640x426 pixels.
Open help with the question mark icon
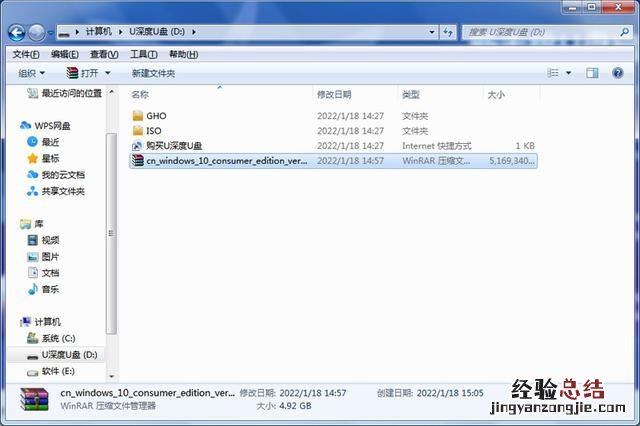[618, 73]
